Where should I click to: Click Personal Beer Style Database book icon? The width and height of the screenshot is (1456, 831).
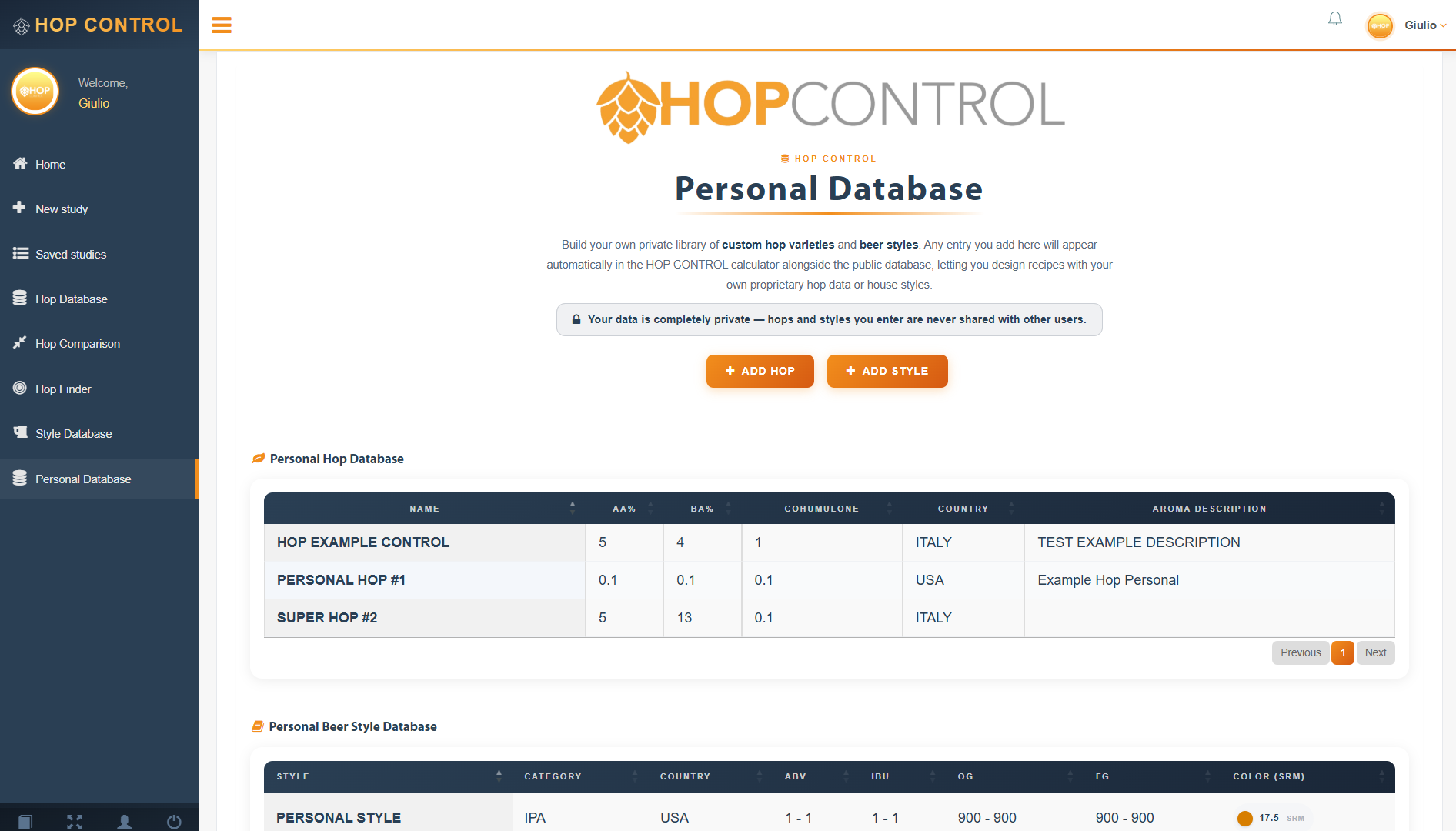coord(258,726)
